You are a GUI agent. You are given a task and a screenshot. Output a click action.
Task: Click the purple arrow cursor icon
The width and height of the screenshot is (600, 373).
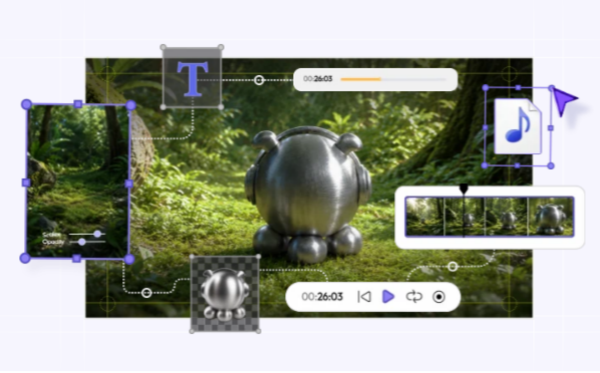[564, 100]
